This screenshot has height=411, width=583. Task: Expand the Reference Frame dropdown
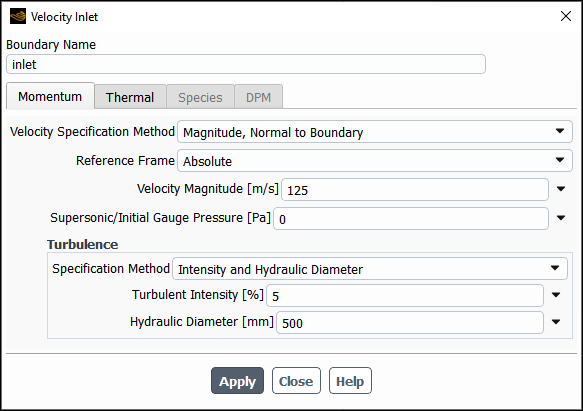click(x=375, y=161)
